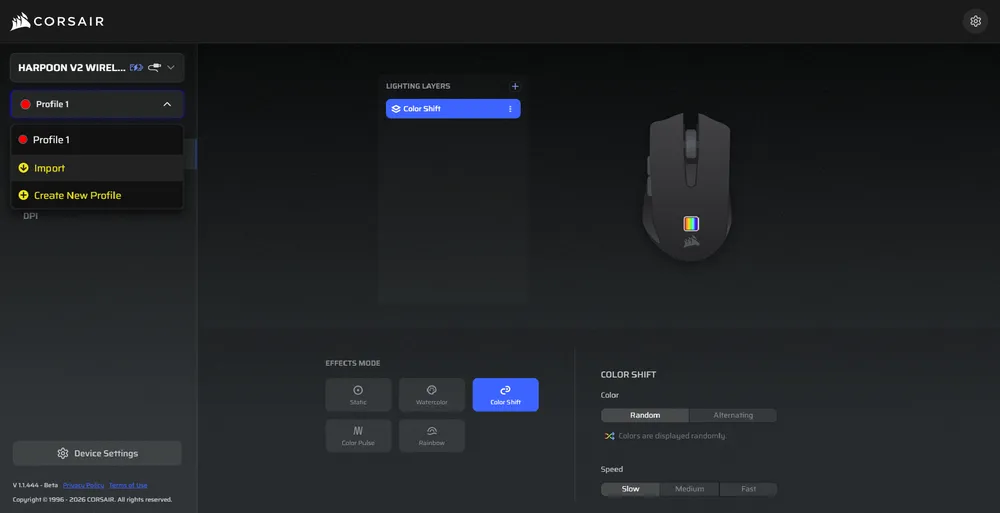1000x513 pixels.
Task: Open the Terms of Use link
Action: pos(128,486)
